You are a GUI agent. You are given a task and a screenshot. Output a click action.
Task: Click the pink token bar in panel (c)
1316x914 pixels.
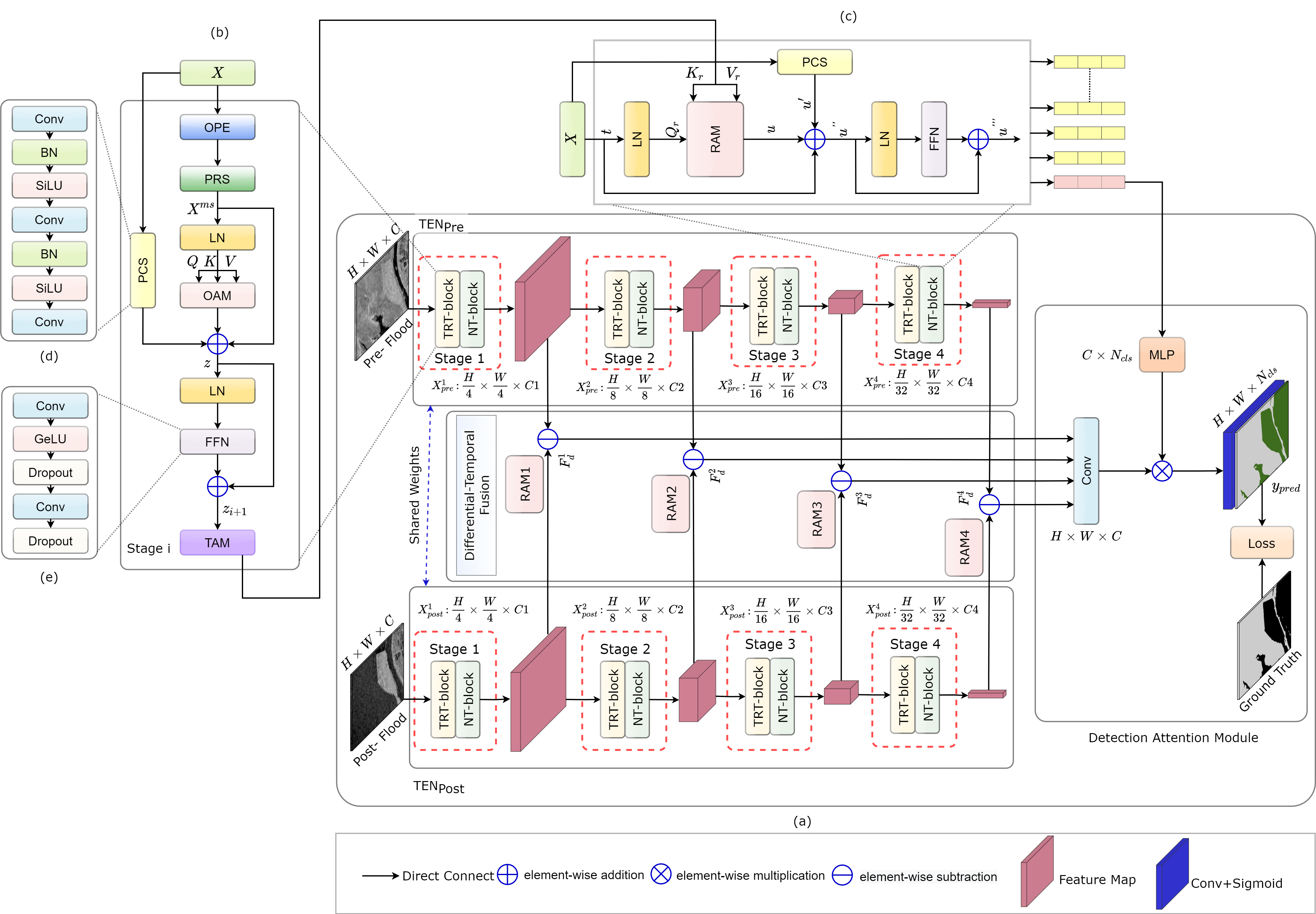pyautogui.click(x=1089, y=182)
